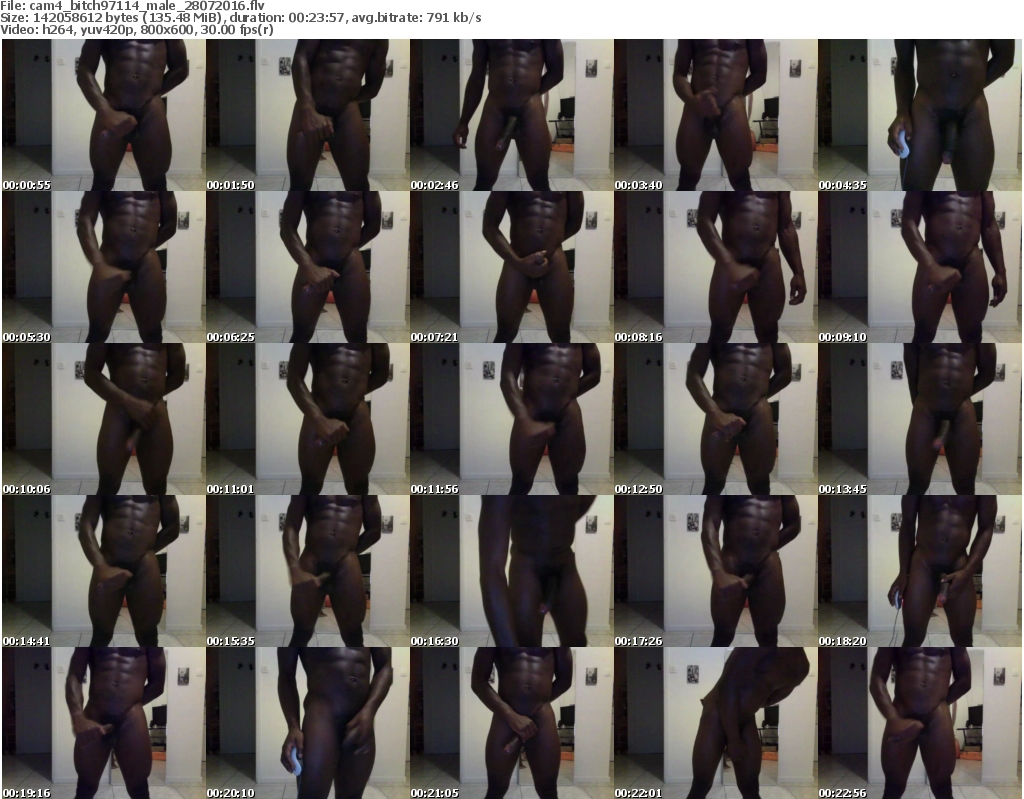Select the last thumbnail stamped 00:22:56
This screenshot has width=1024, height=799.
click(x=920, y=723)
